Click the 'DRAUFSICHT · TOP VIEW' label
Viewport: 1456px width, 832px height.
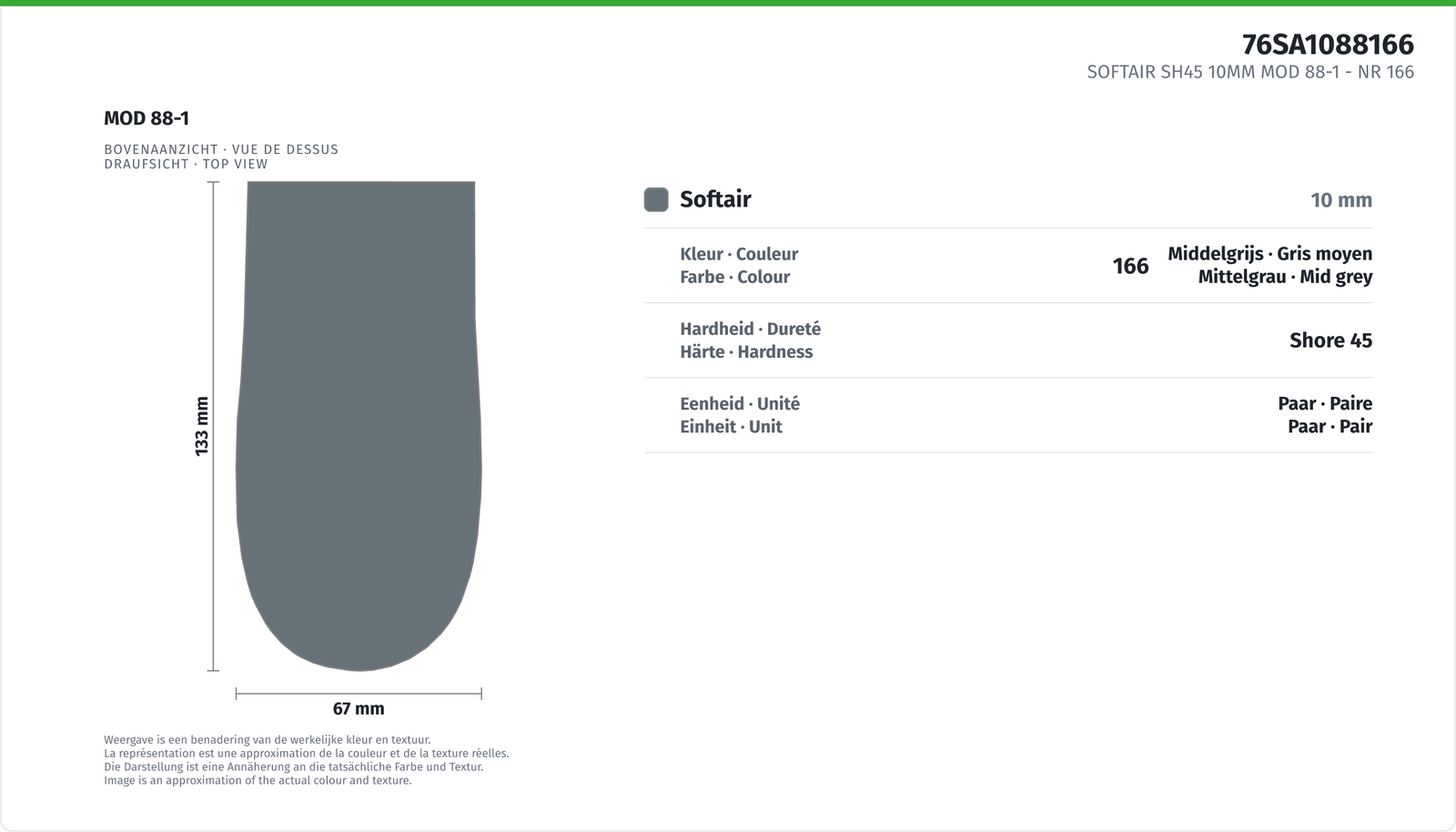(186, 164)
